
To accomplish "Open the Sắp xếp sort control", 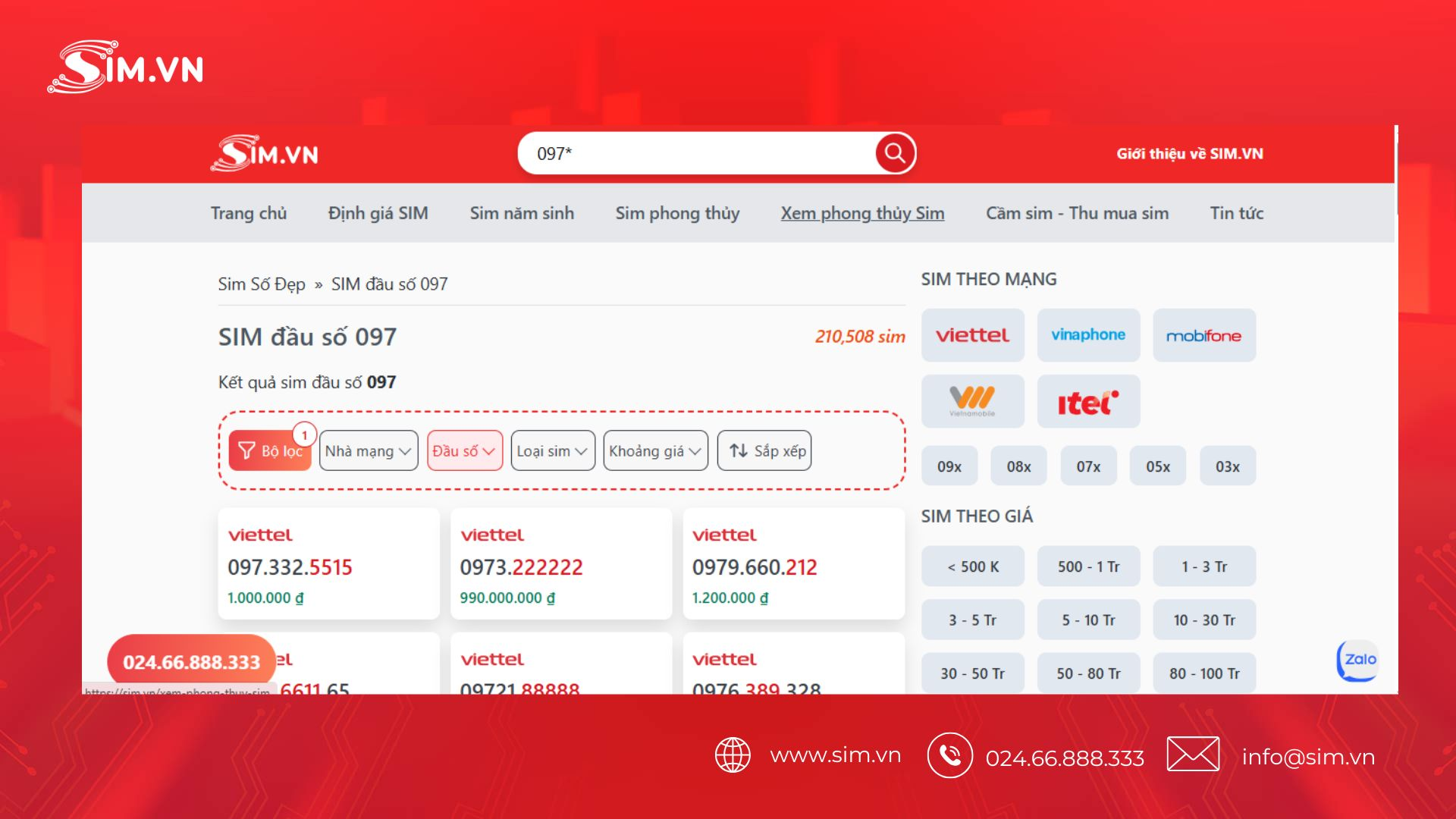I will point(764,450).
